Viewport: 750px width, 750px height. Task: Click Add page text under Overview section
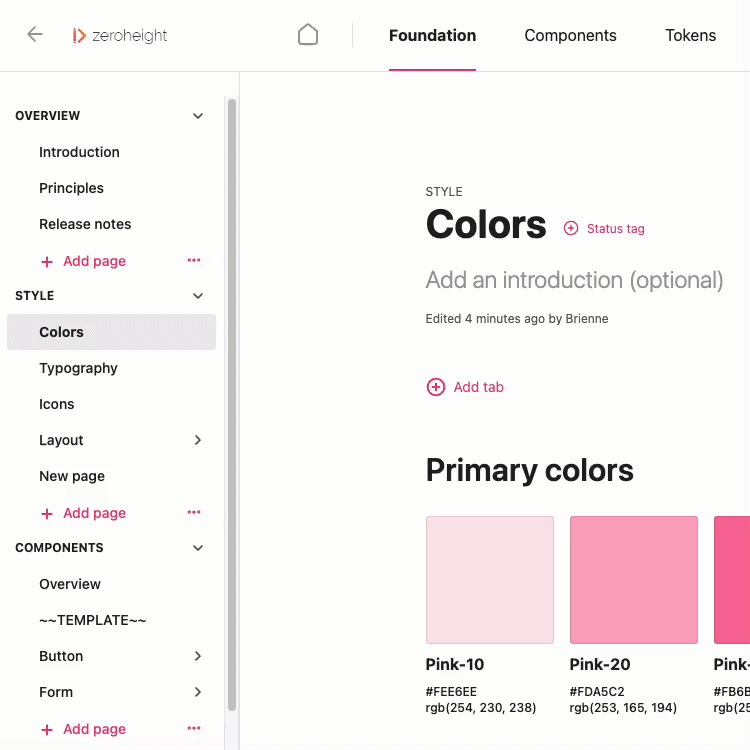coord(95,261)
